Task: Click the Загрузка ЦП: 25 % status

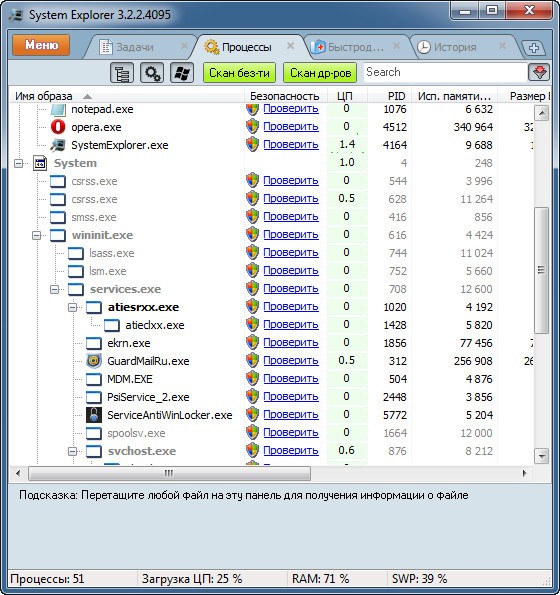Action: [x=192, y=579]
